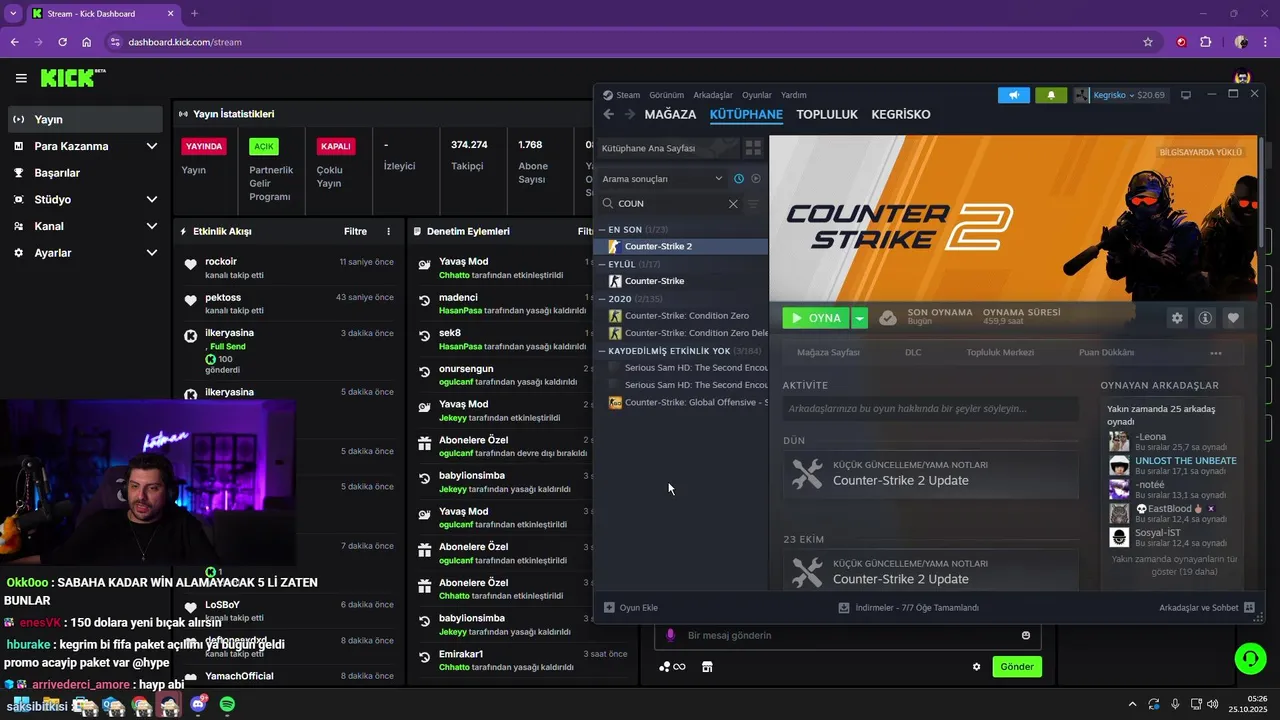Image resolution: width=1280 pixels, height=720 pixels.
Task: Click Bir mesaj gönderin chat field
Action: click(848, 635)
